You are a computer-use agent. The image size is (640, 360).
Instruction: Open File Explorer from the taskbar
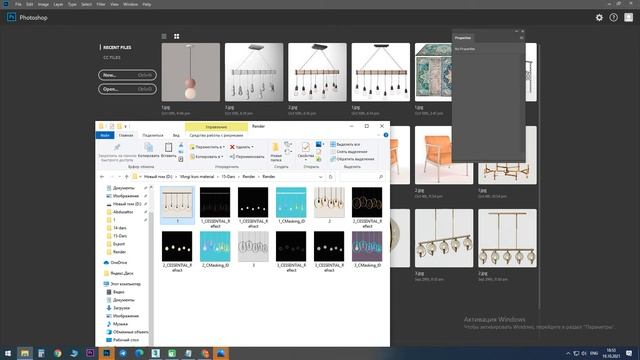pos(25,353)
